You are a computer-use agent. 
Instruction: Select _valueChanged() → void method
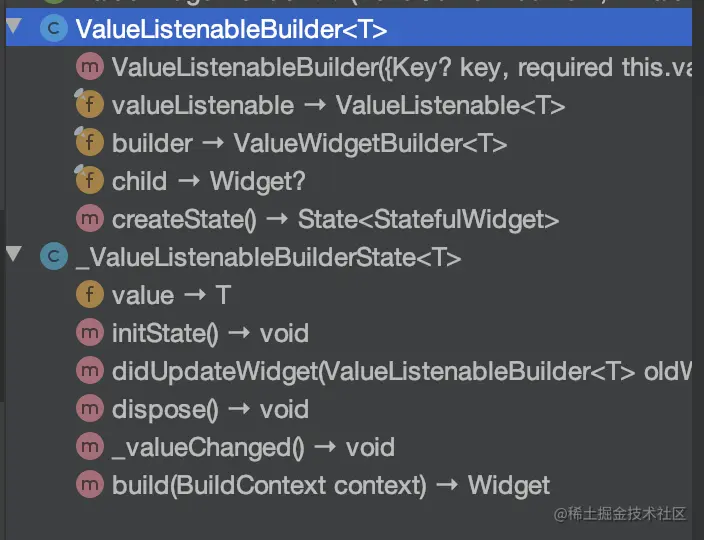(x=253, y=447)
